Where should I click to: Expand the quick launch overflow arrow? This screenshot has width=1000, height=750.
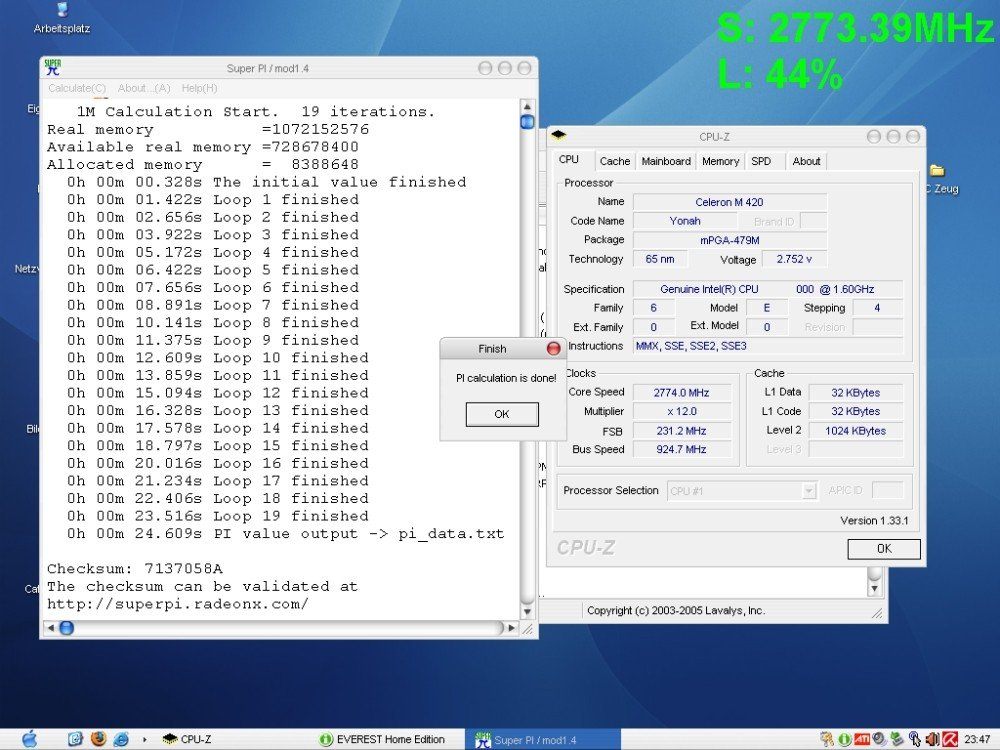pyautogui.click(x=144, y=740)
